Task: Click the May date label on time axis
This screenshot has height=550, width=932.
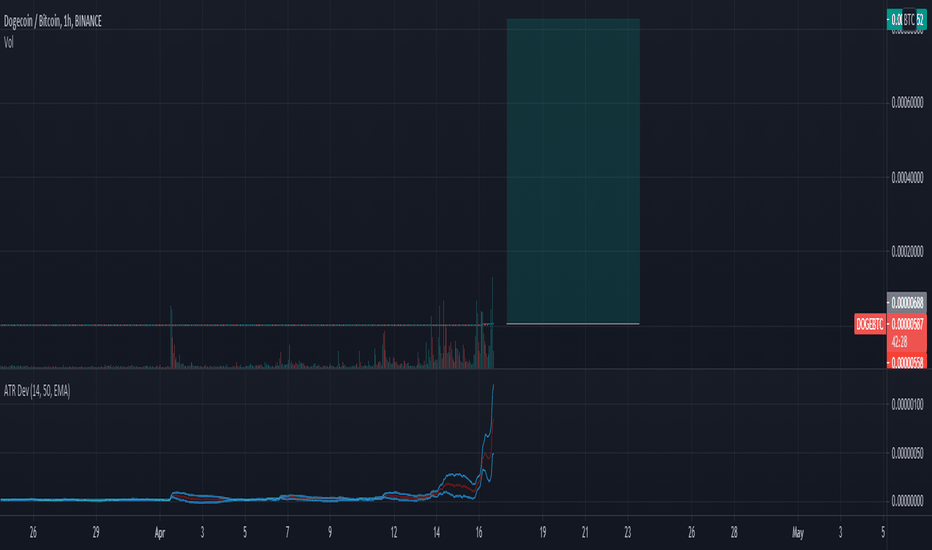Action: [798, 533]
